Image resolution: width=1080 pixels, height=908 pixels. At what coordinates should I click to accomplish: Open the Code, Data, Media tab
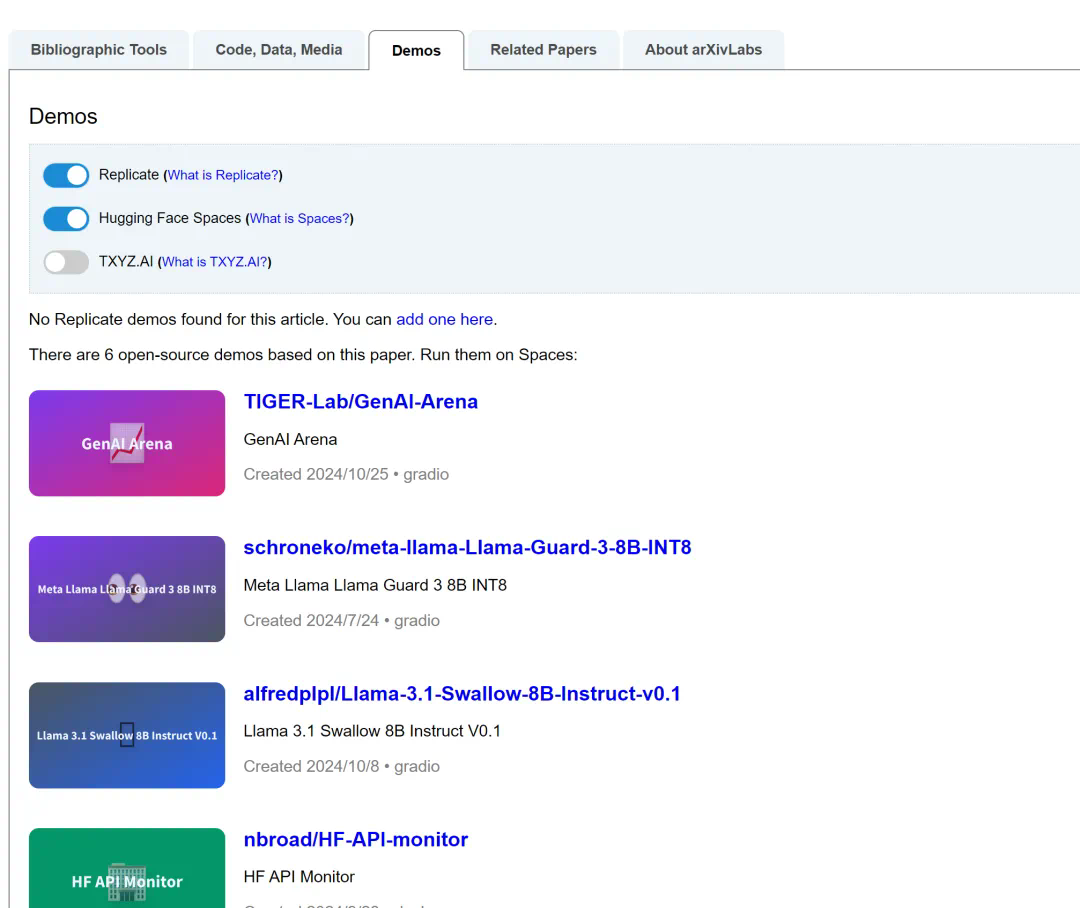point(279,50)
